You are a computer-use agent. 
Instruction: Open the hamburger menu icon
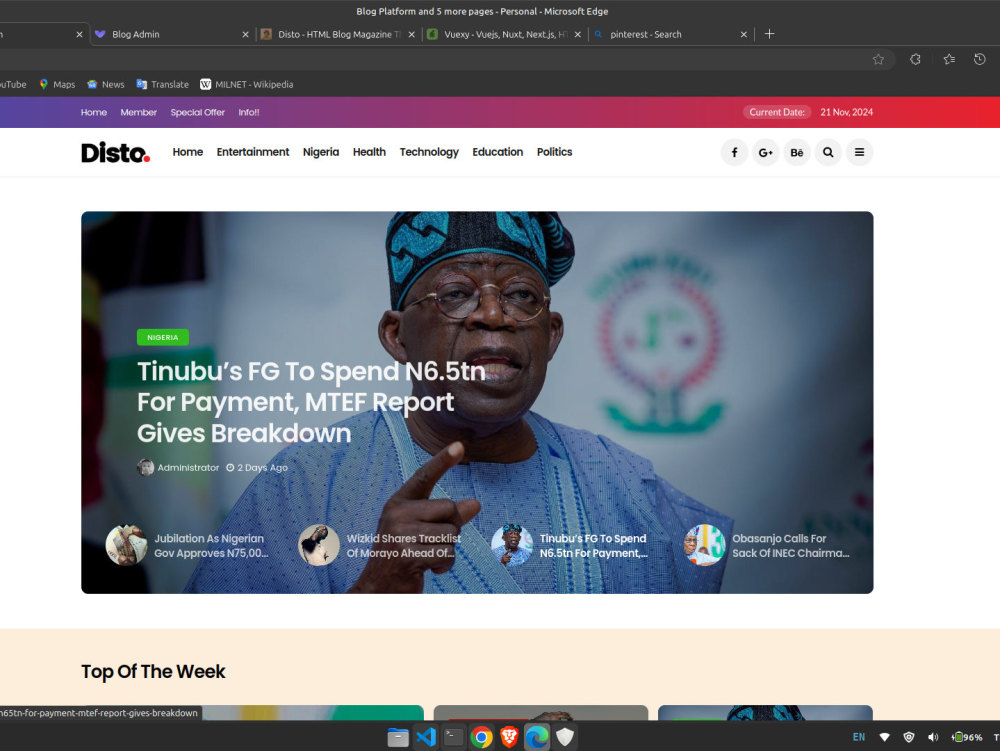[859, 152]
